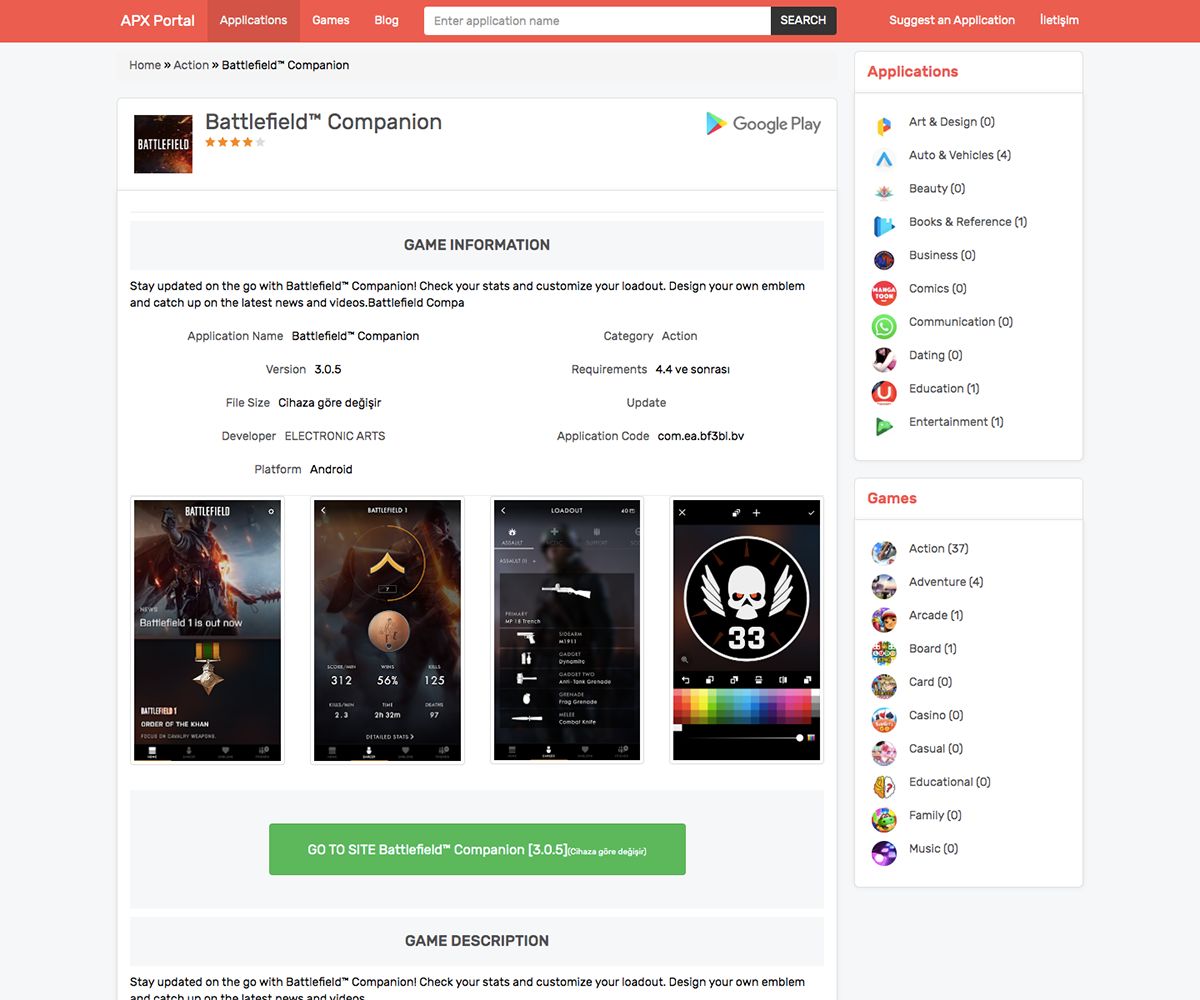This screenshot has width=1200, height=1000.
Task: Open the Blog nav tab
Action: point(386,20)
